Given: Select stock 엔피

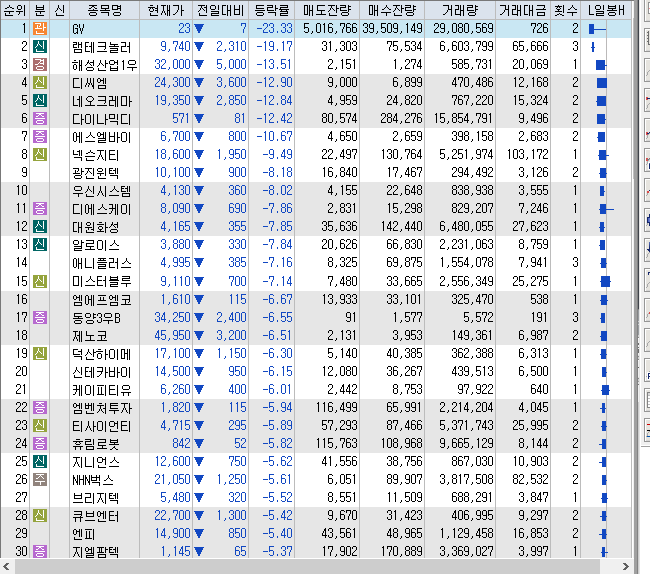Looking at the screenshot, I should (84, 534).
